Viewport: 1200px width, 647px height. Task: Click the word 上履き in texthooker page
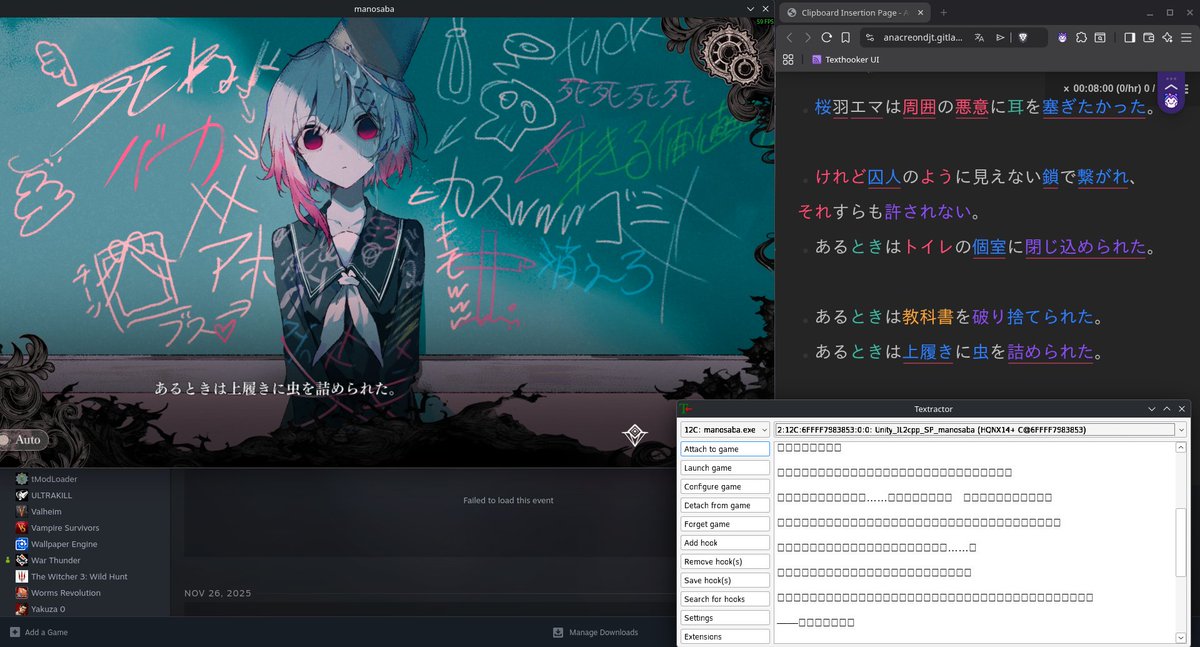929,352
